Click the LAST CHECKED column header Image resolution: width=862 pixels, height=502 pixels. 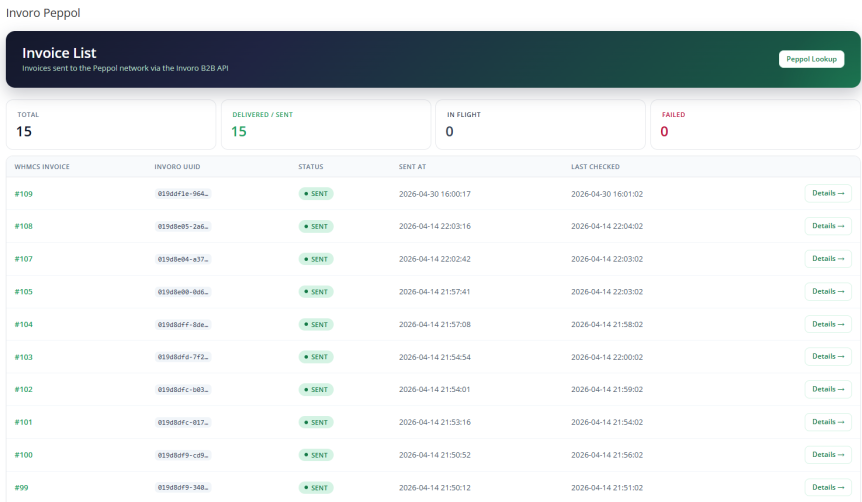point(595,167)
